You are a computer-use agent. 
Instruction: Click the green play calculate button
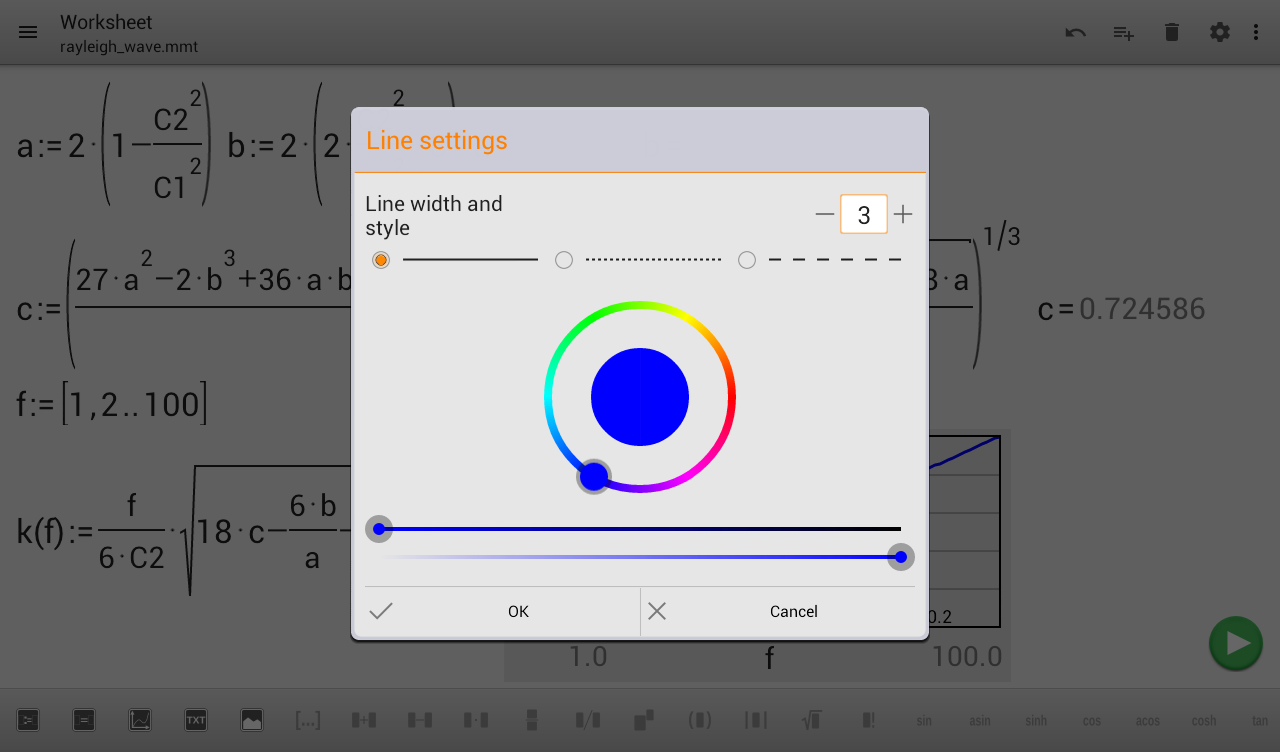pyautogui.click(x=1235, y=643)
